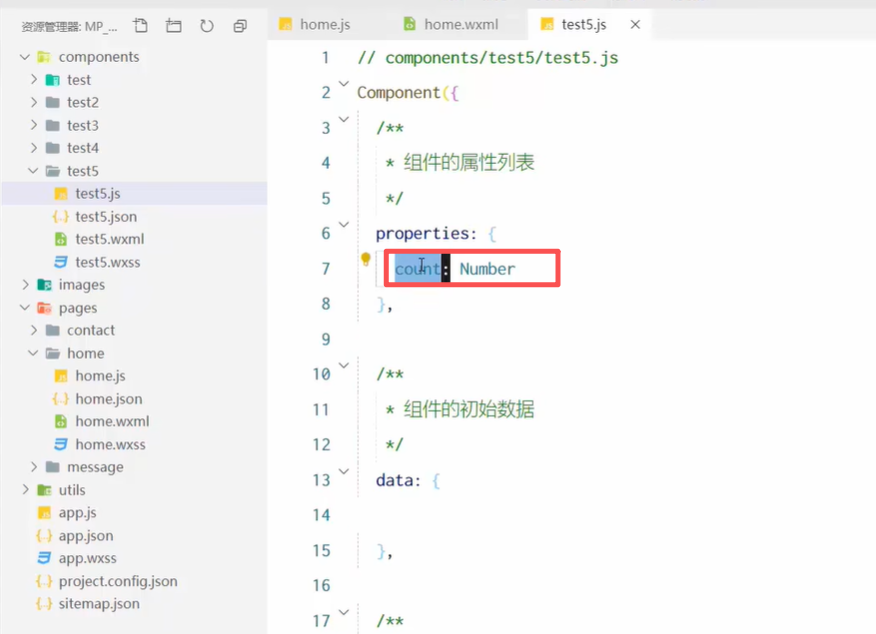
Task: Click the 组件的初始数据 comment text
Action: point(469,409)
